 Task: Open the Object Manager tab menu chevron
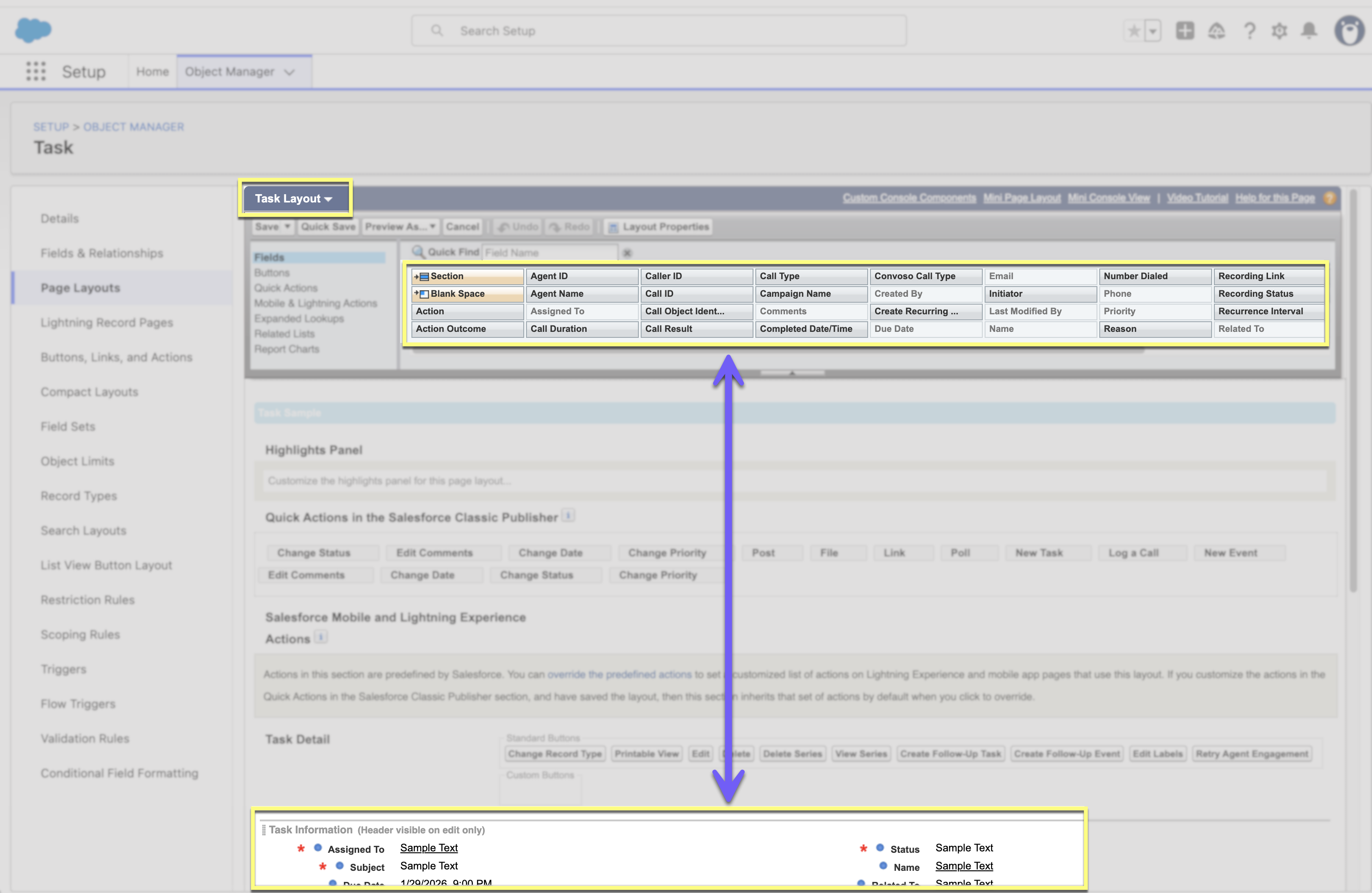[x=289, y=73]
